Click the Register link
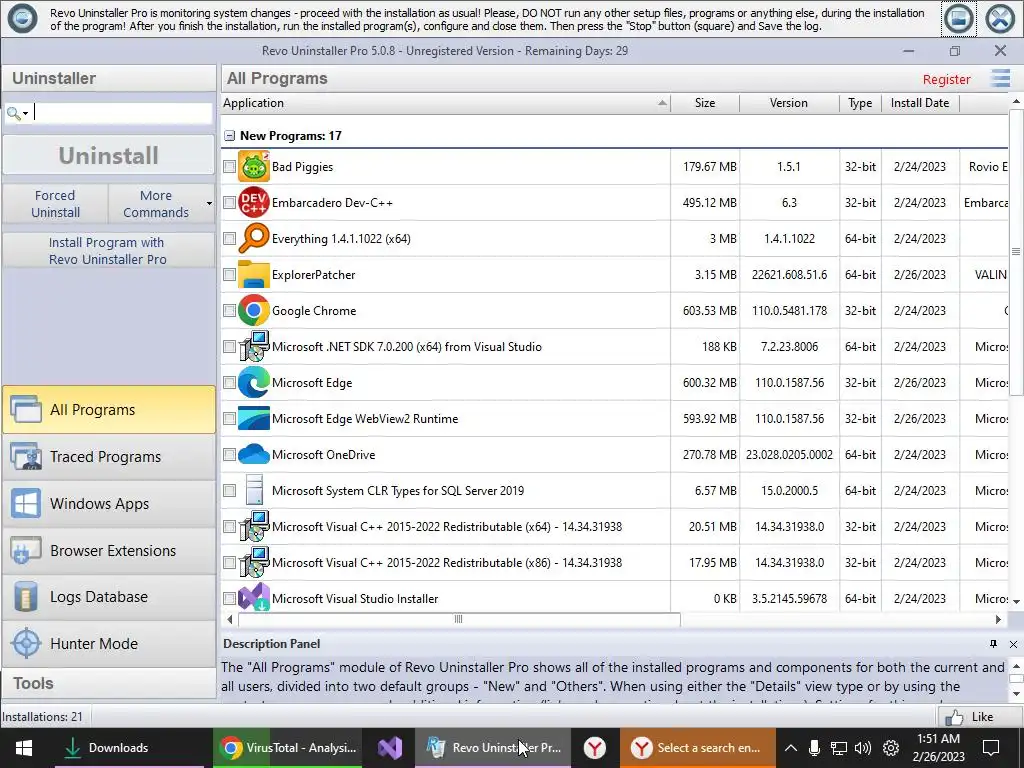The width and height of the screenshot is (1024, 768). click(x=946, y=79)
